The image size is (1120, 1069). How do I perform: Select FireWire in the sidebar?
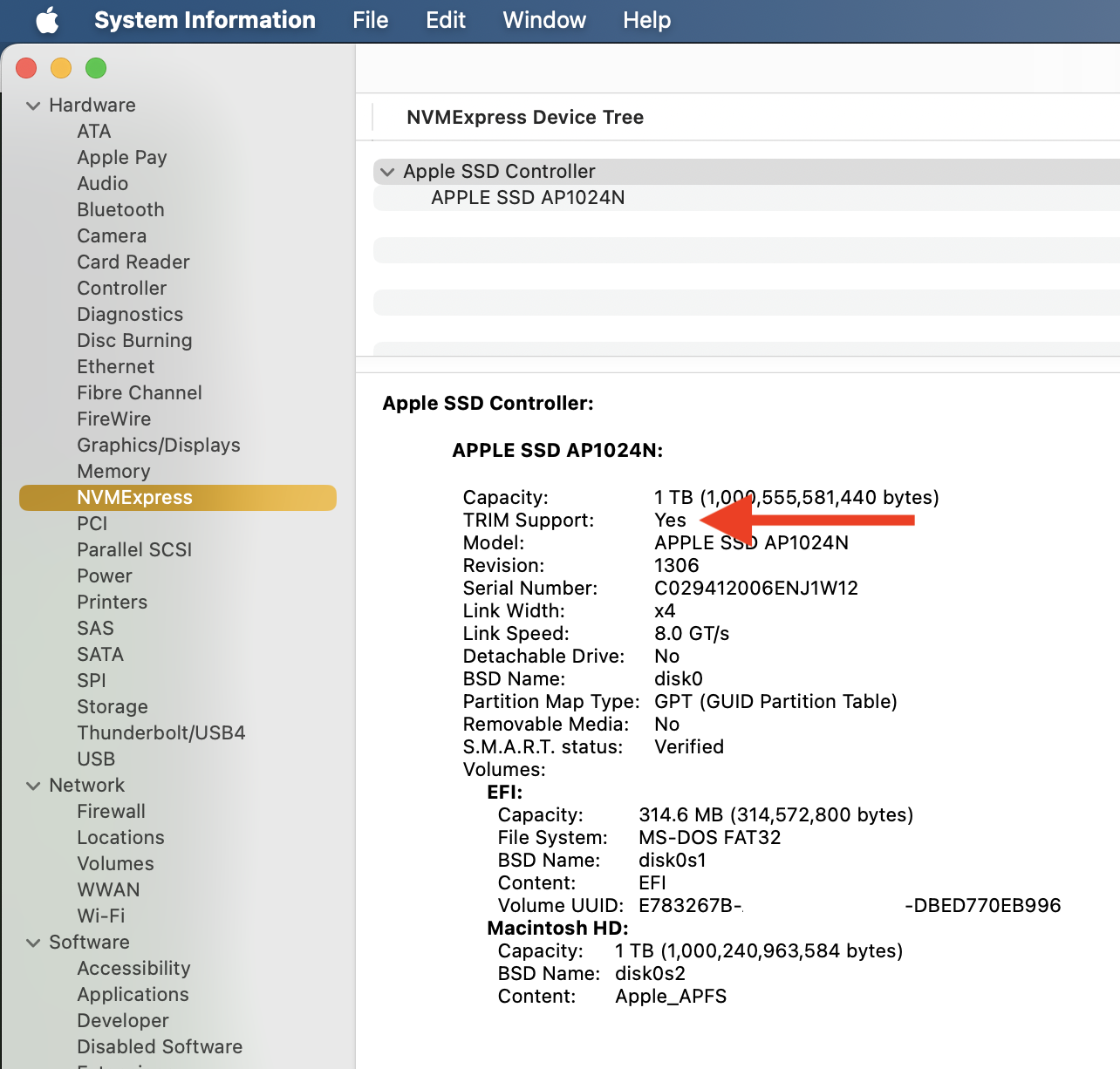114,419
